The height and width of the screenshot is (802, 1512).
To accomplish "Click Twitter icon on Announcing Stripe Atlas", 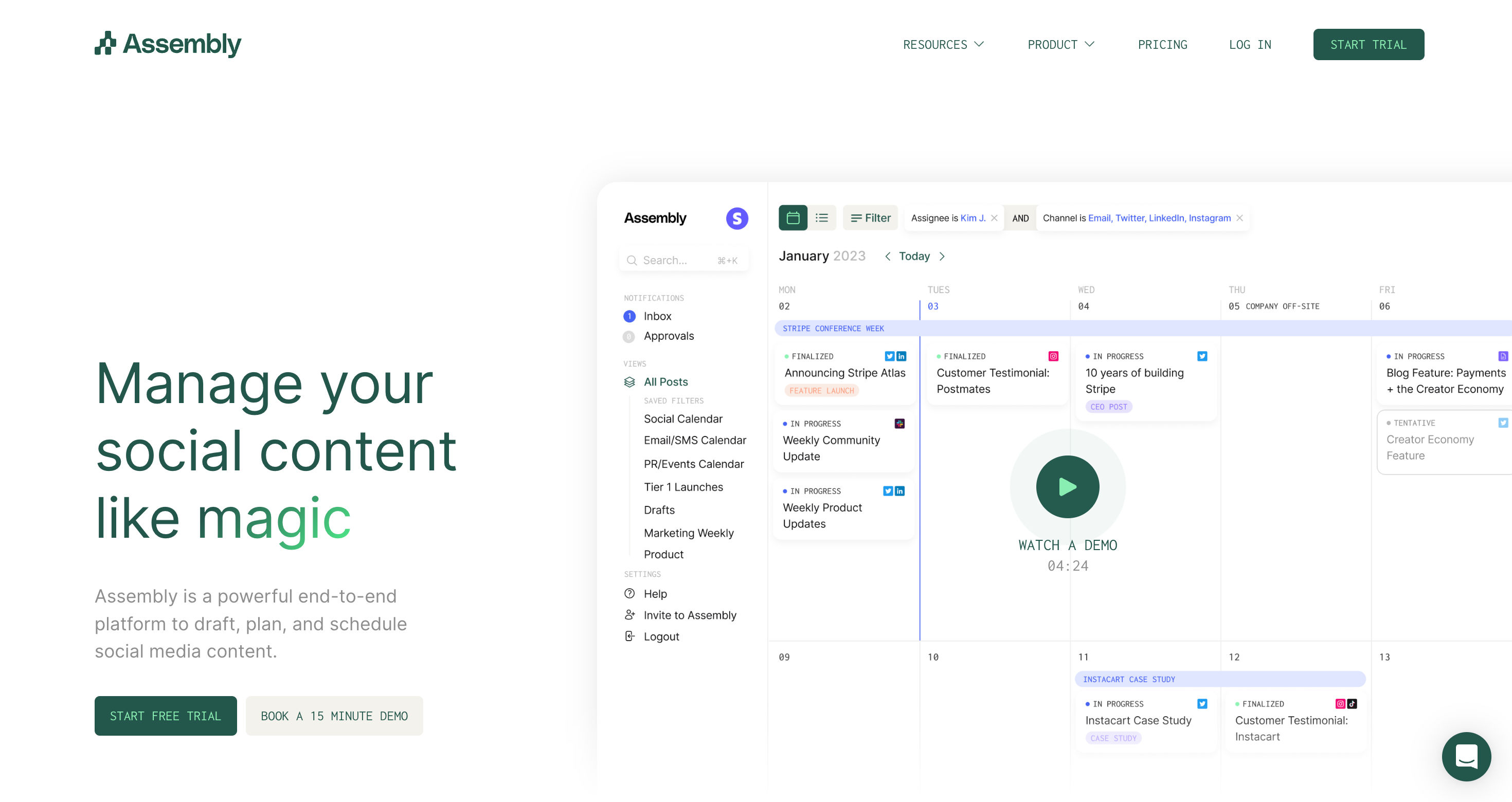I will 889,356.
